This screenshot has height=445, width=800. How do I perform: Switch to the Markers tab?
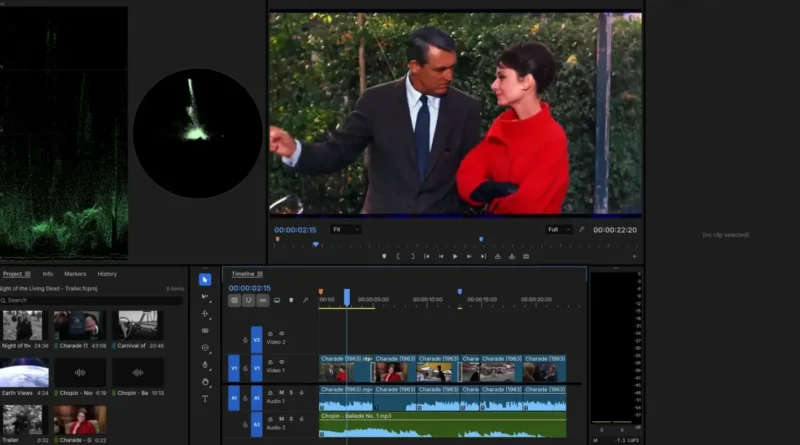(x=75, y=274)
